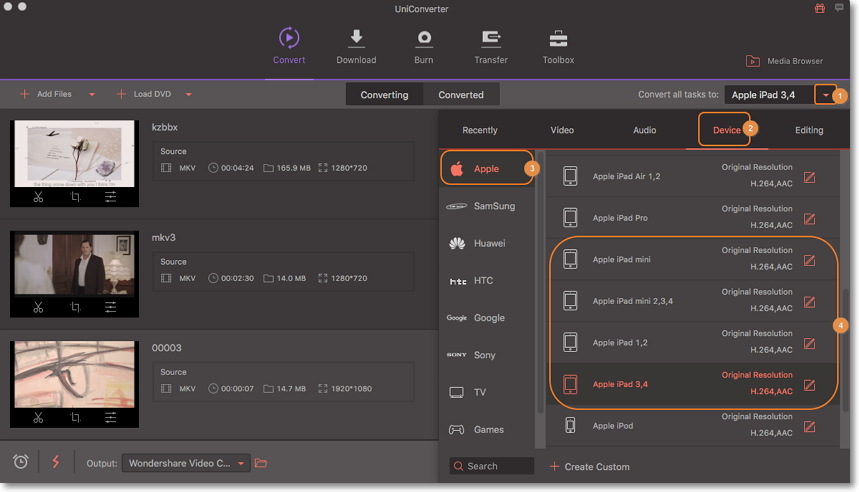Choose Google device category
859x492 pixels.
click(486, 318)
